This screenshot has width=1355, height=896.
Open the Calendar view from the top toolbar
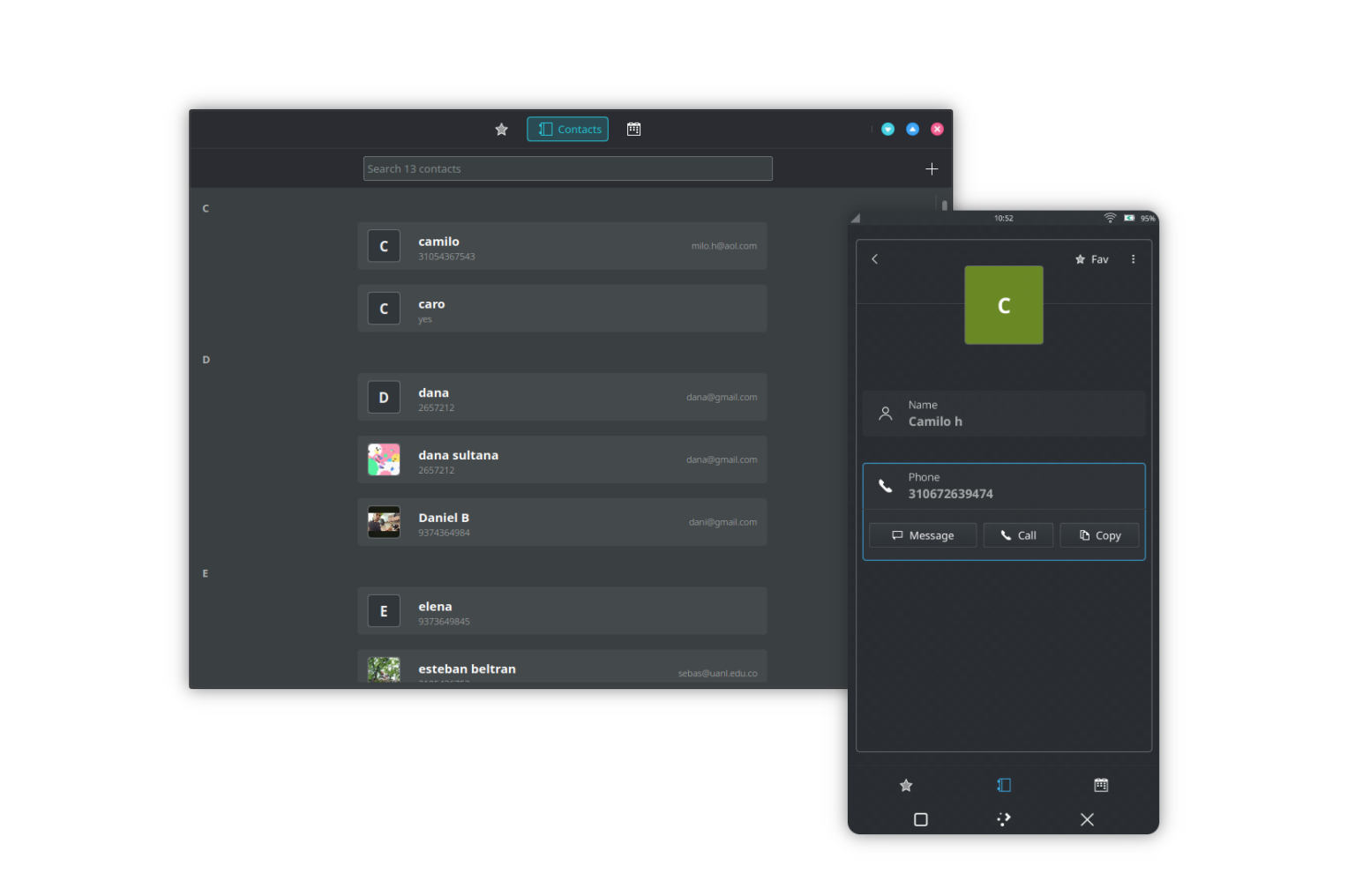pyautogui.click(x=633, y=129)
